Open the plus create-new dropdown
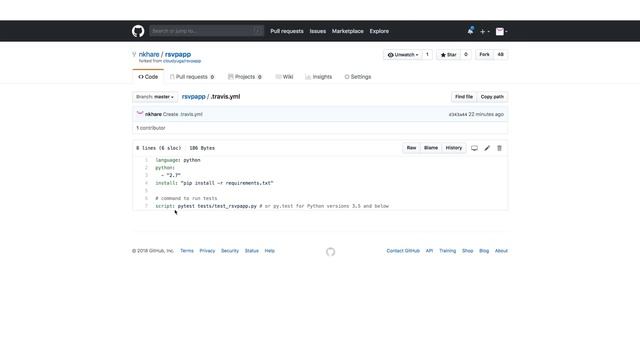This screenshot has width=640, height=360. (484, 31)
